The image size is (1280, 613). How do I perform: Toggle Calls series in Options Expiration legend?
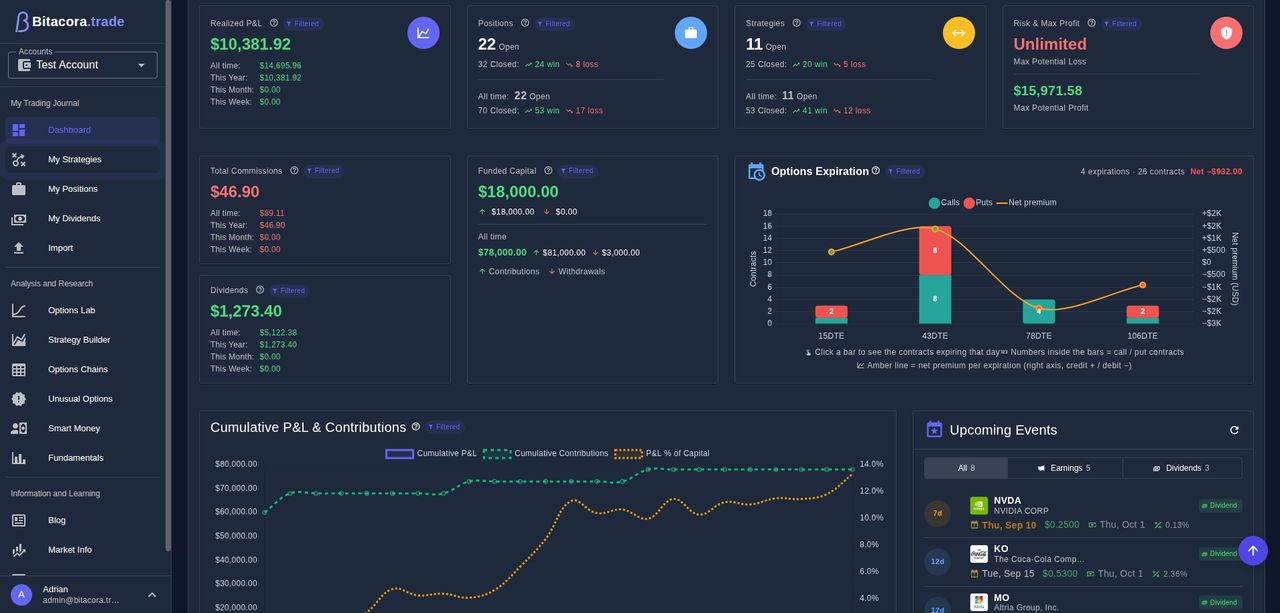pyautogui.click(x=944, y=203)
